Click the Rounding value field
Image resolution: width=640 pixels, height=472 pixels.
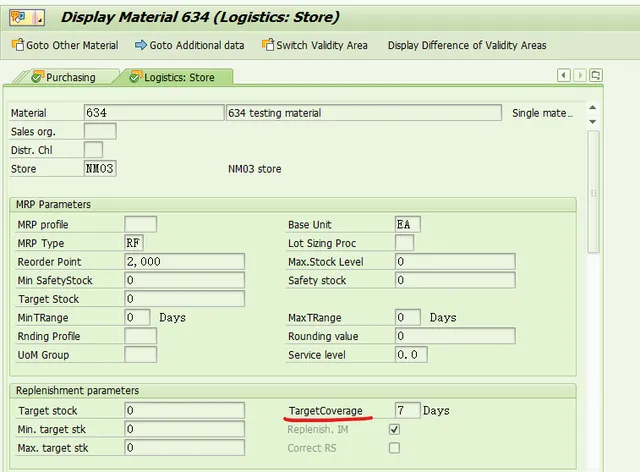(x=455, y=336)
